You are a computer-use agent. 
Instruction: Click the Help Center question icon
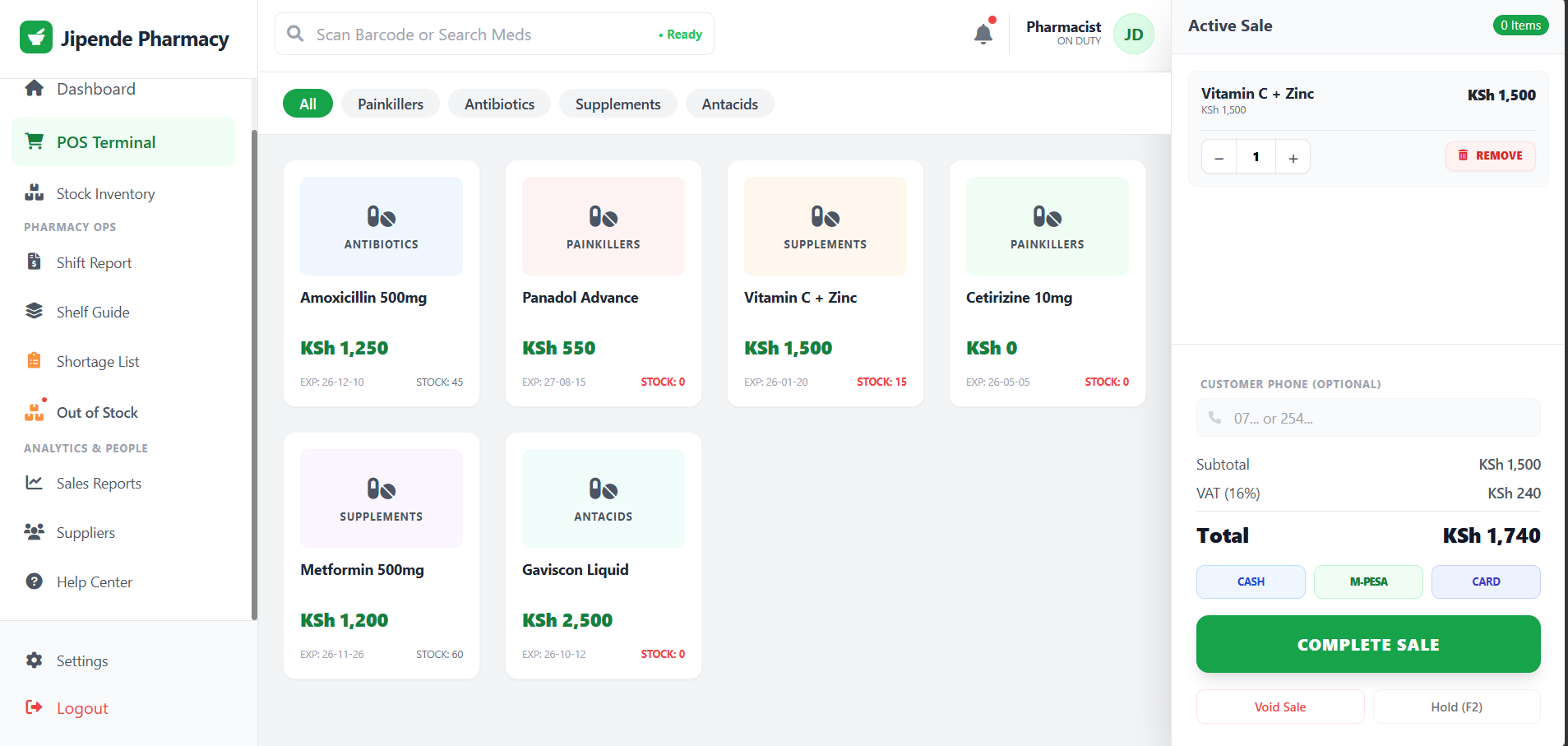click(34, 582)
